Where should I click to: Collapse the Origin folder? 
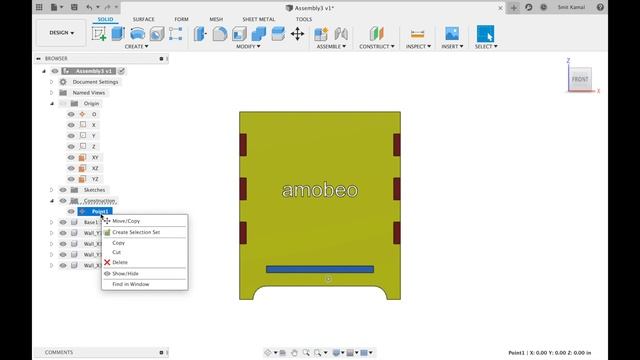click(x=52, y=104)
